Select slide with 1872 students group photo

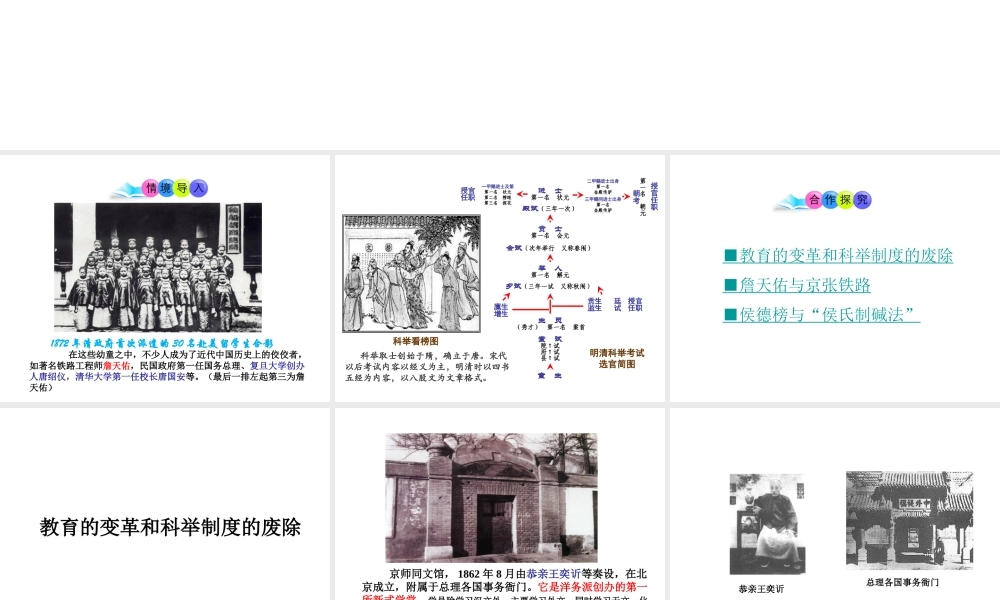point(165,279)
